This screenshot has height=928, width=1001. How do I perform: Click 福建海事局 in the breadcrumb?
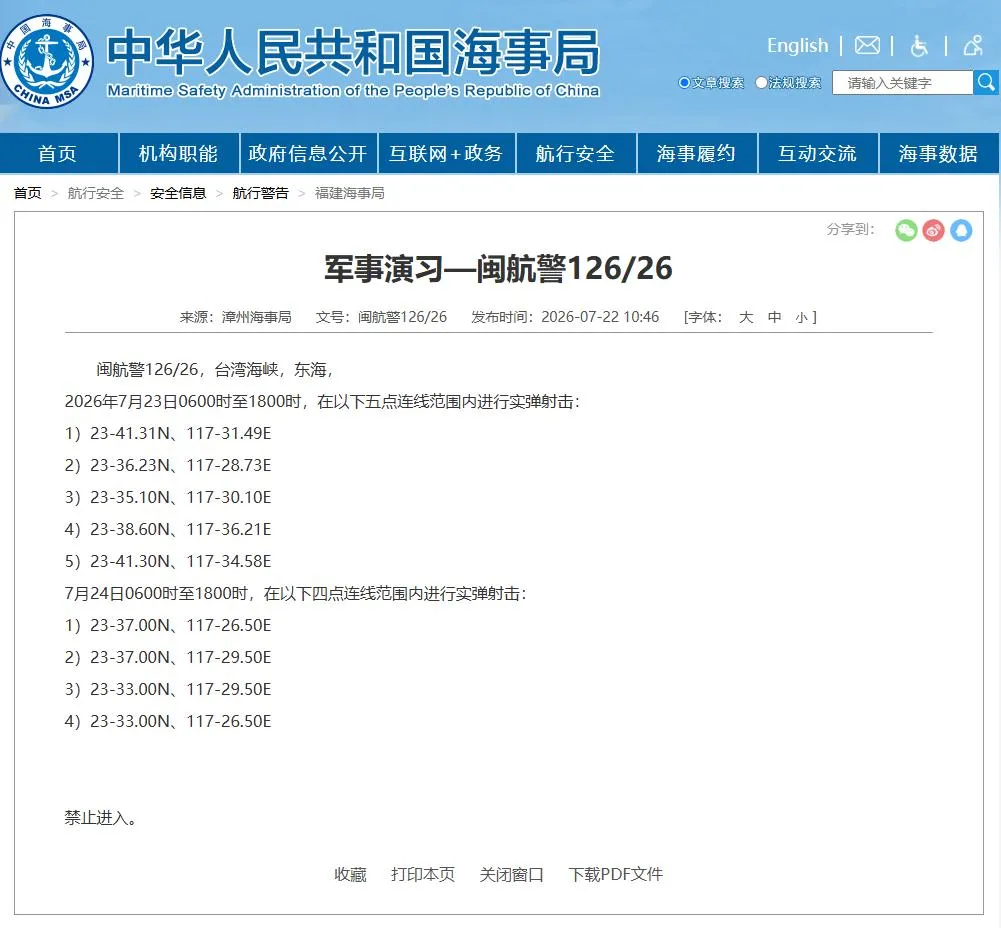coord(350,193)
